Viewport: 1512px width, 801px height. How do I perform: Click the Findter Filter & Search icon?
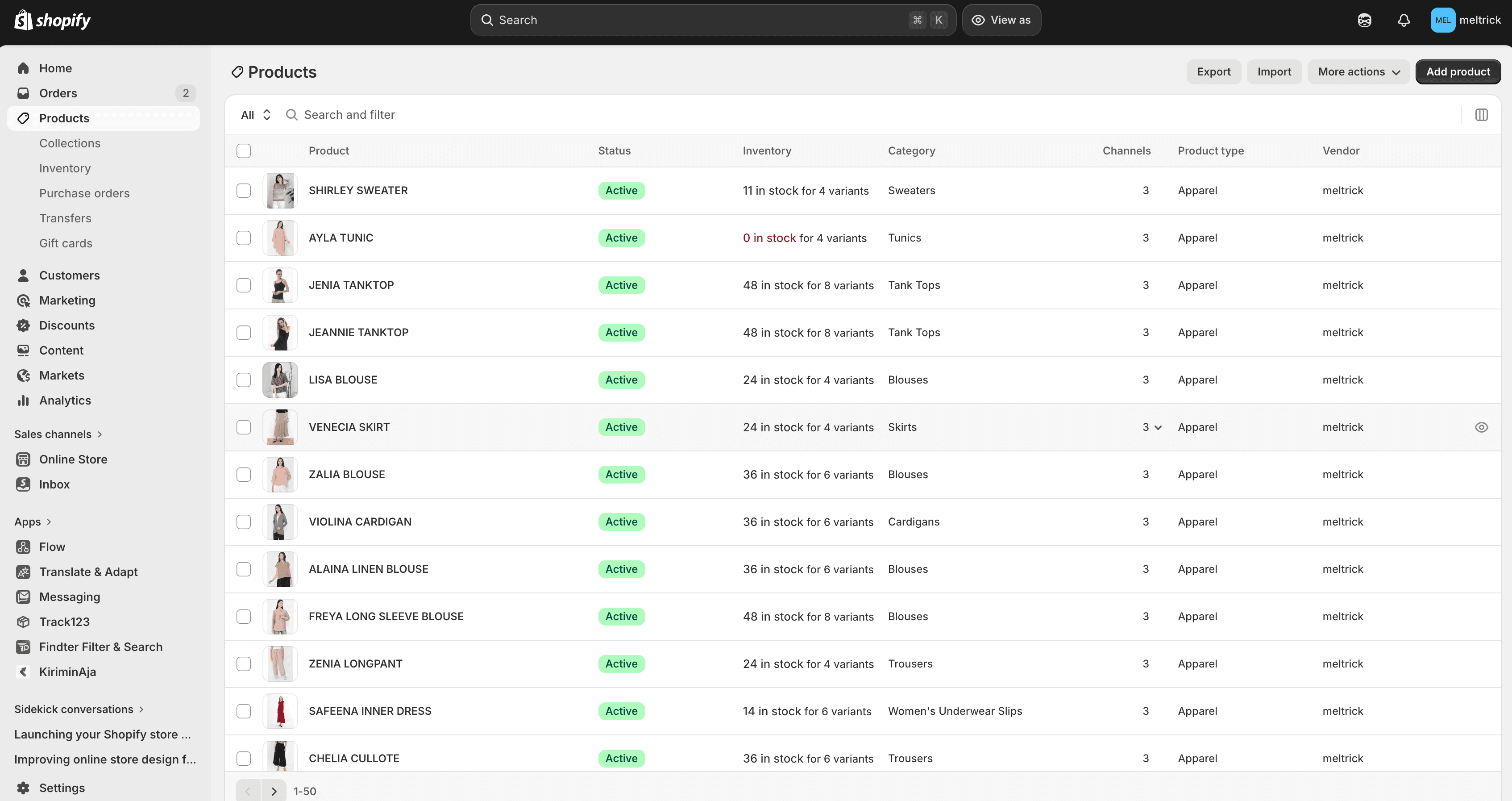24,647
